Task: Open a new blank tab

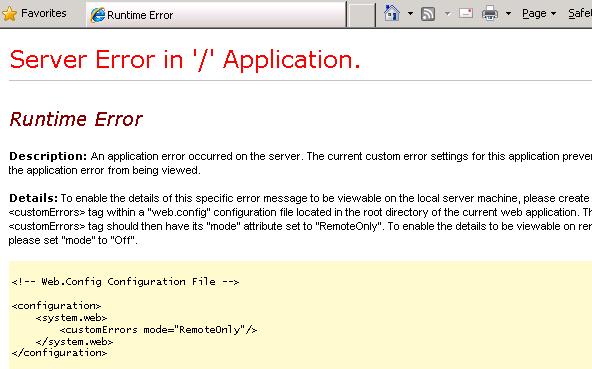Action: click(361, 15)
